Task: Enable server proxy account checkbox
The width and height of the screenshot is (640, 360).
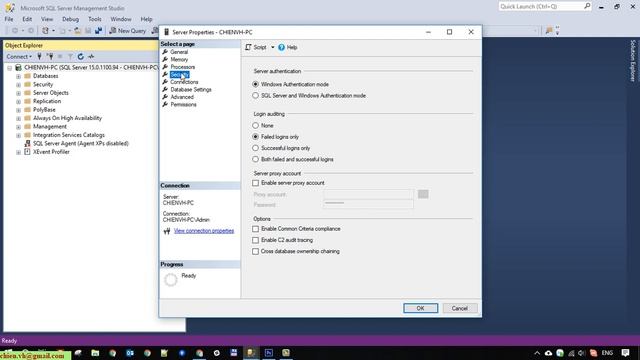Action: [256, 183]
